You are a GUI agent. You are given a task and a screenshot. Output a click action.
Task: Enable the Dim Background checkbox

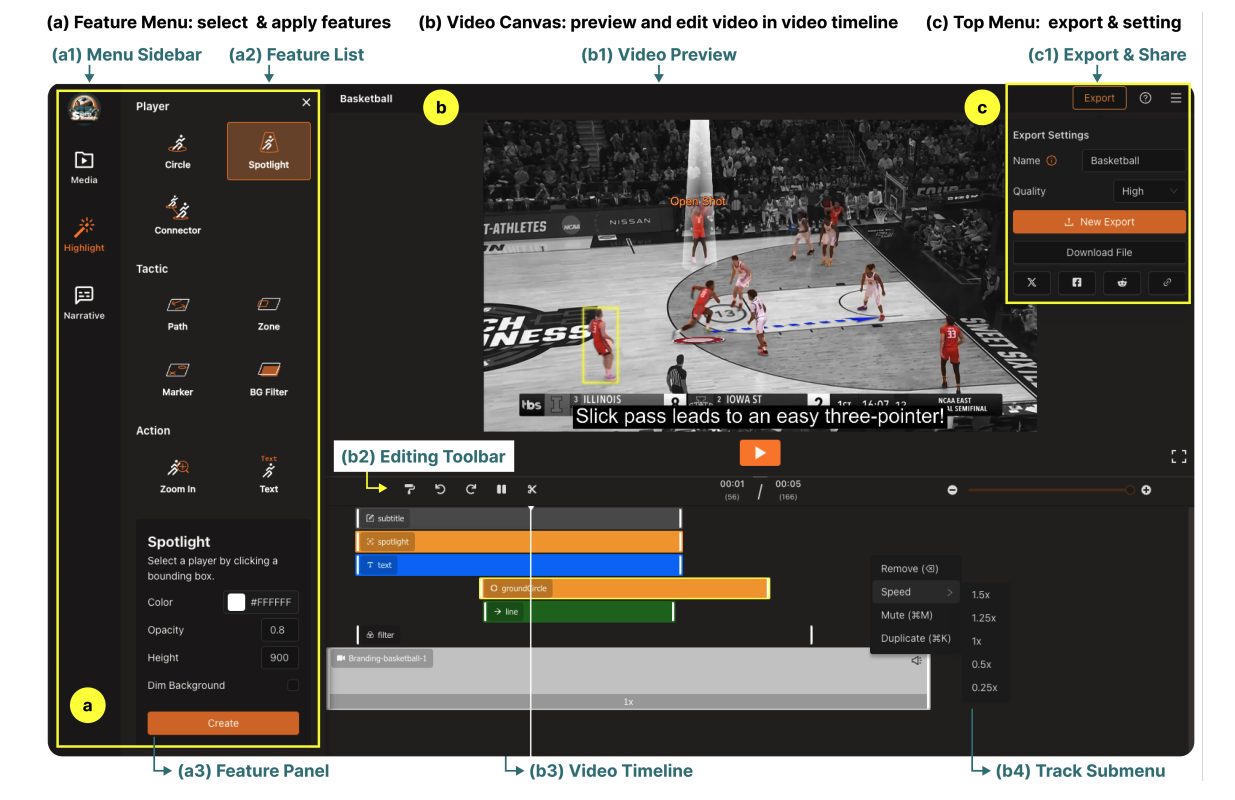coord(293,685)
